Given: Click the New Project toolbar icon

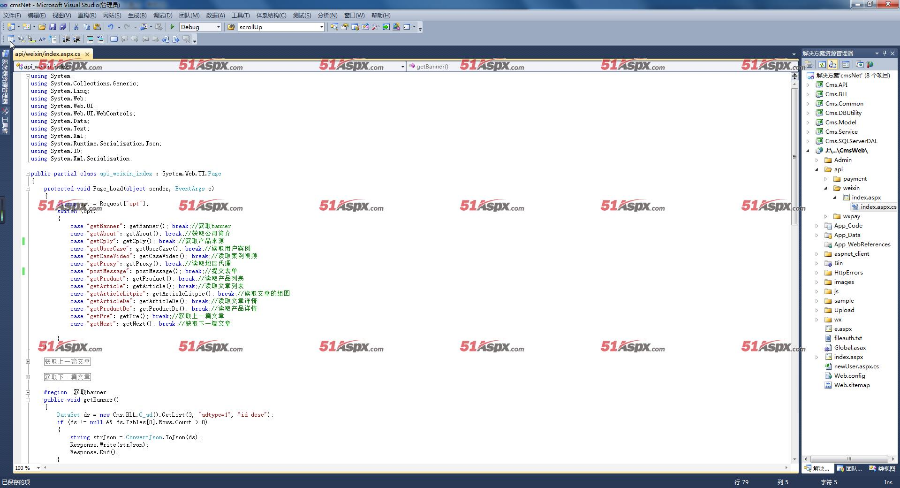Looking at the screenshot, I should [11, 27].
